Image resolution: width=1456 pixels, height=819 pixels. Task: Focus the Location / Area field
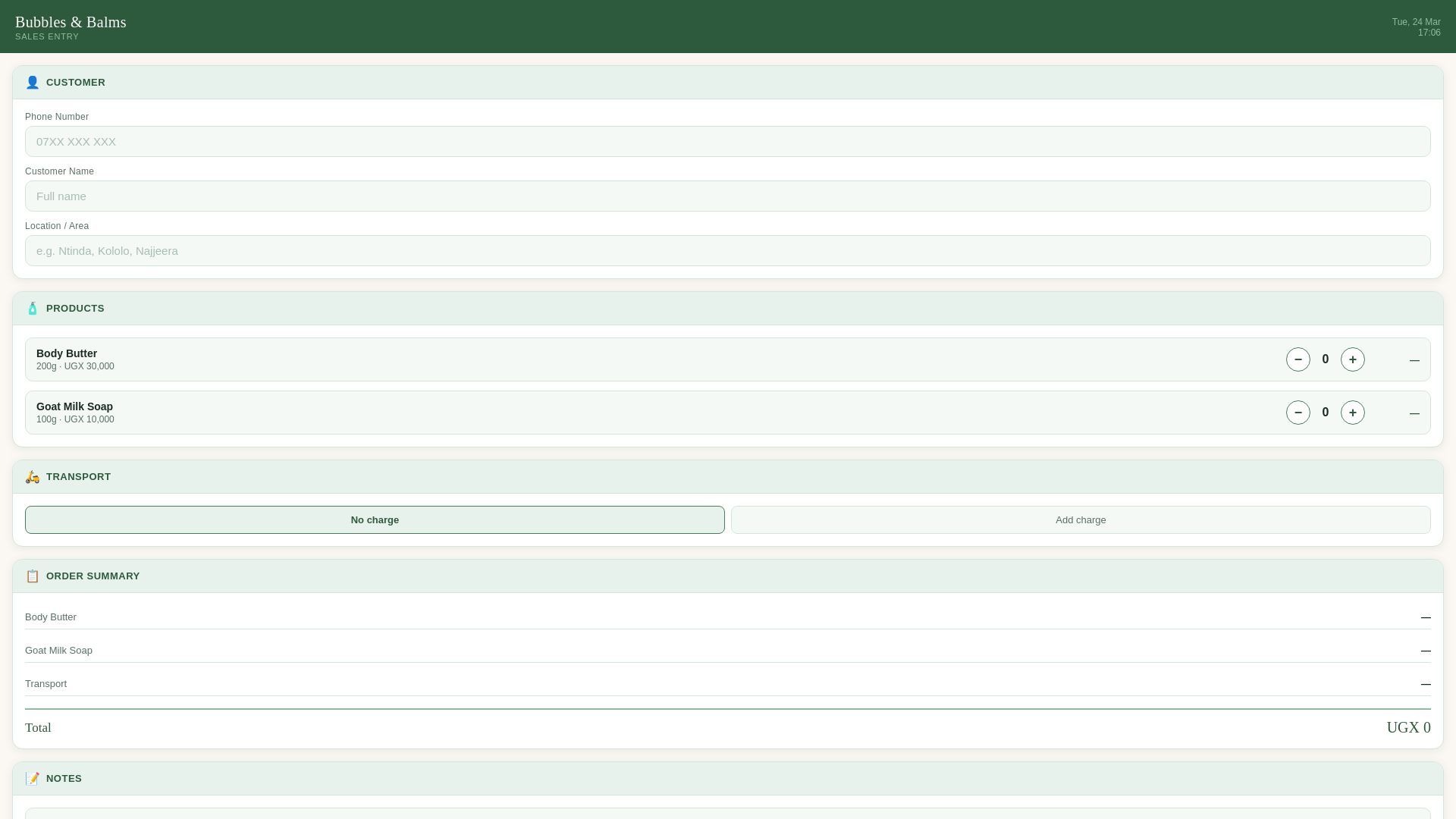click(728, 251)
